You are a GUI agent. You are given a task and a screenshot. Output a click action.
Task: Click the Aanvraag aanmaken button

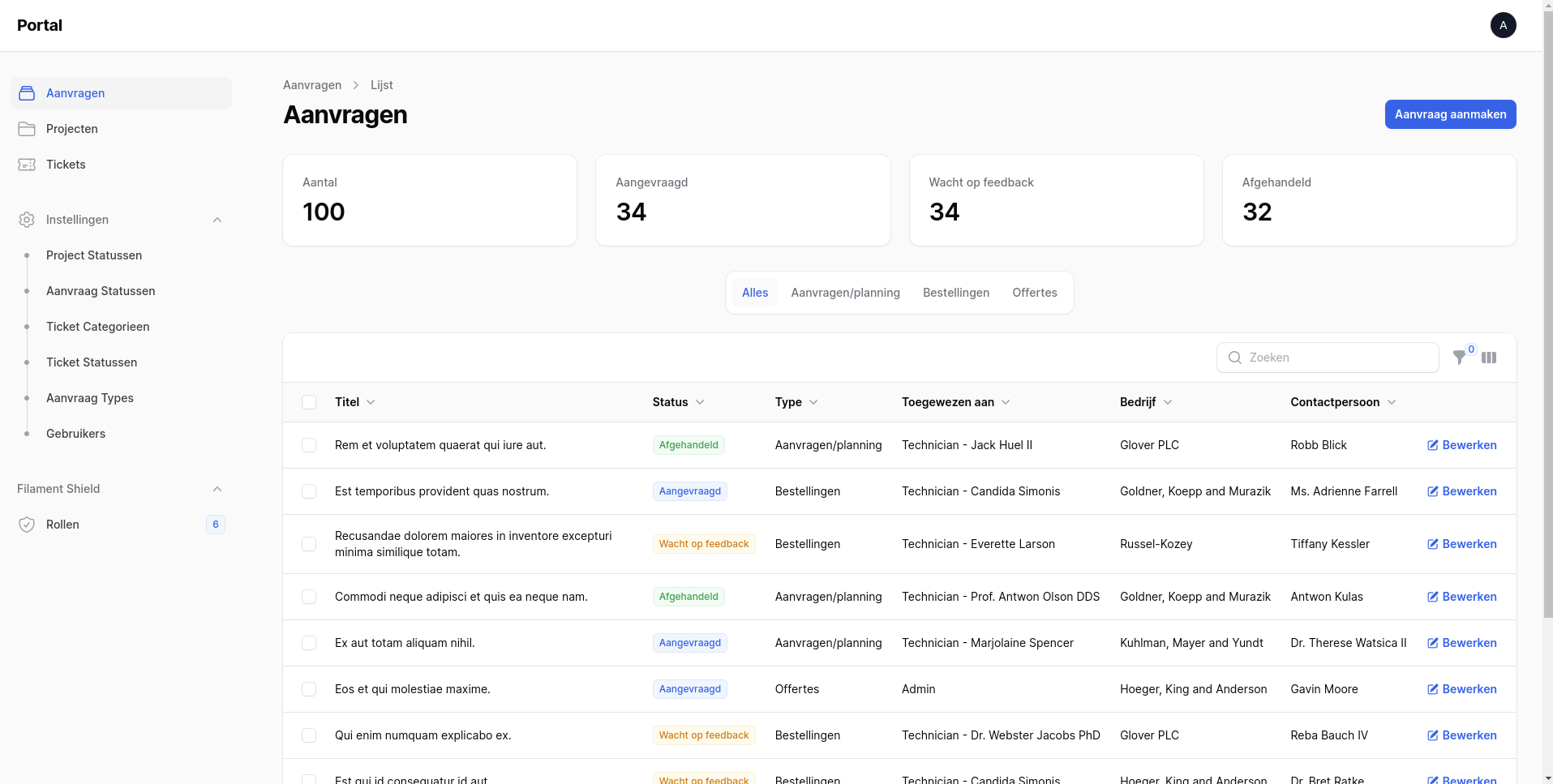click(x=1450, y=114)
